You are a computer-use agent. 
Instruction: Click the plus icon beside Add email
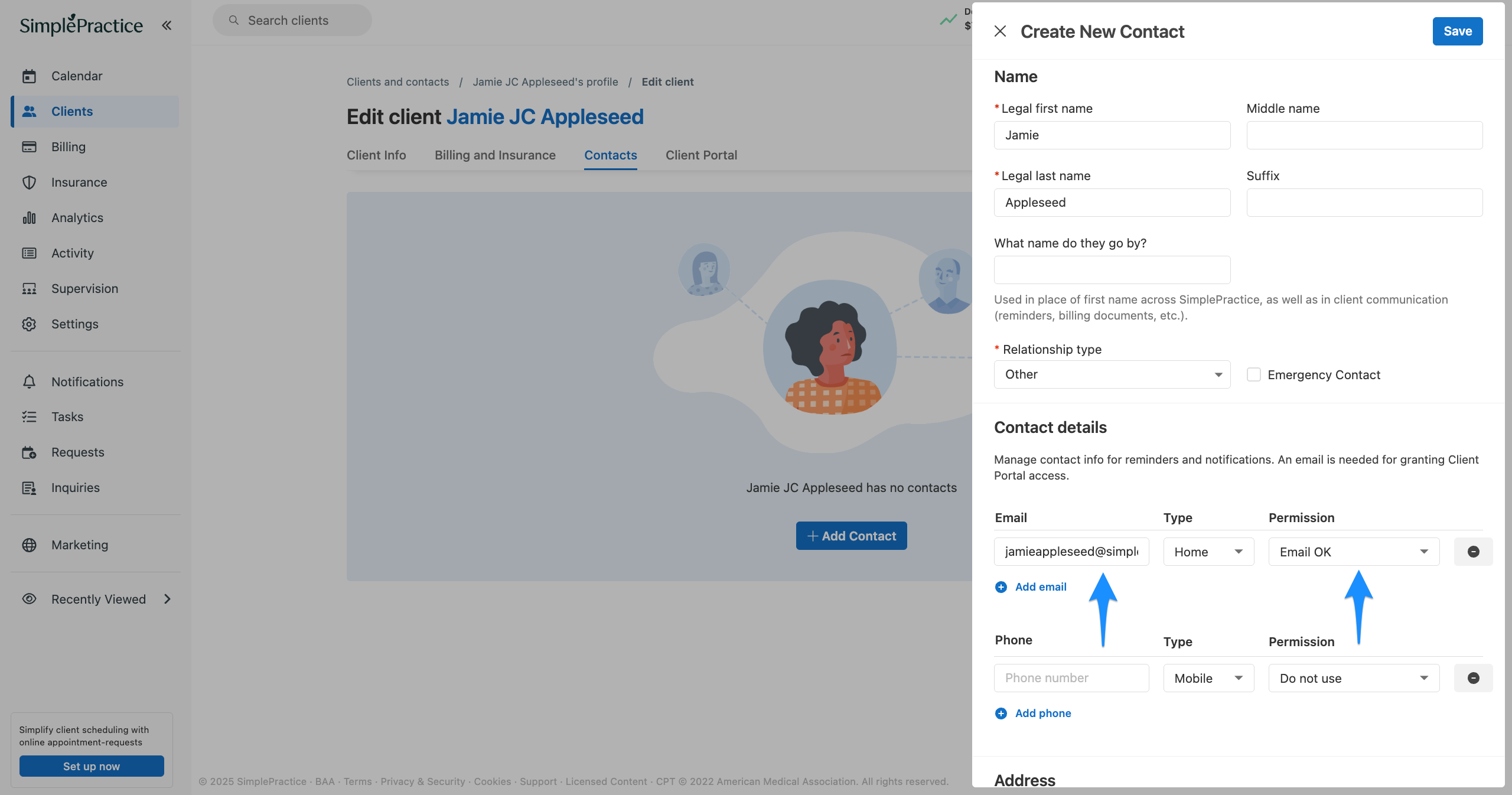tap(1001, 587)
